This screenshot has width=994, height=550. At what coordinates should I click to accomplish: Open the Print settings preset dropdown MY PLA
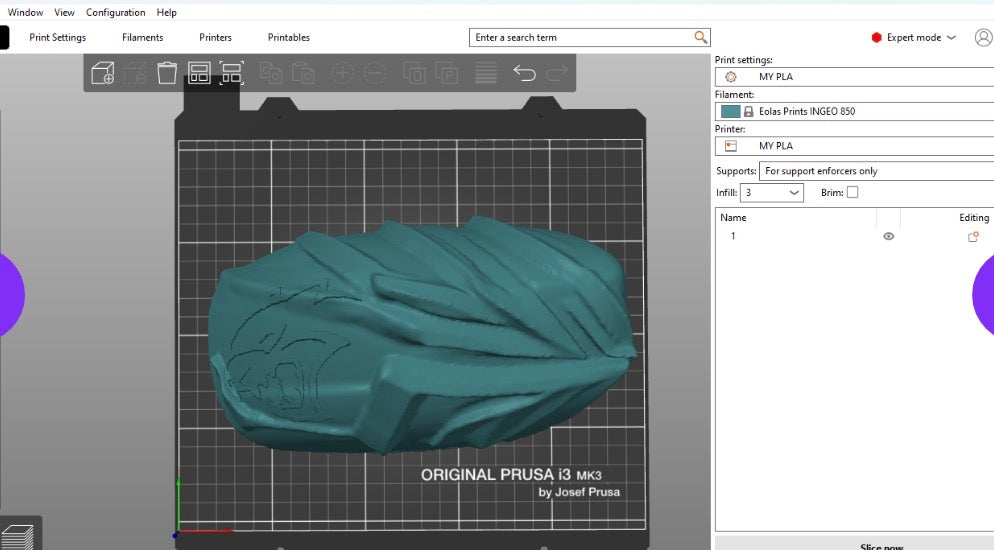(855, 77)
